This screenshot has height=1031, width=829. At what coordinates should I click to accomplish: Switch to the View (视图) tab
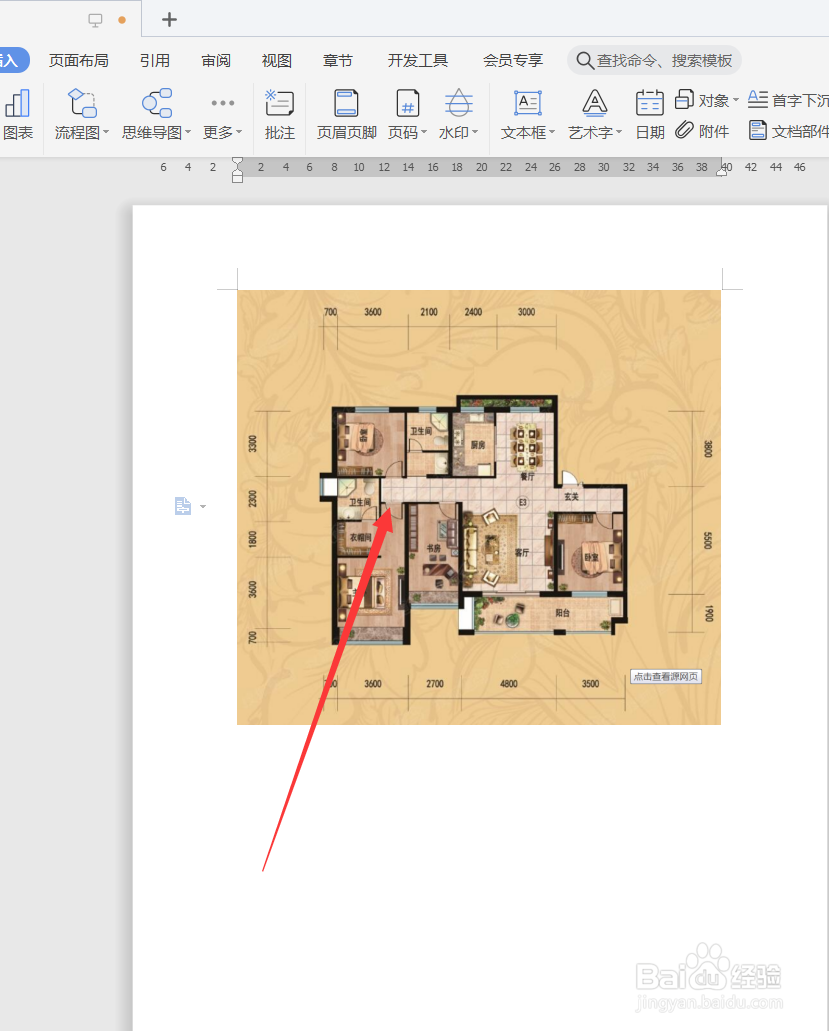[276, 60]
